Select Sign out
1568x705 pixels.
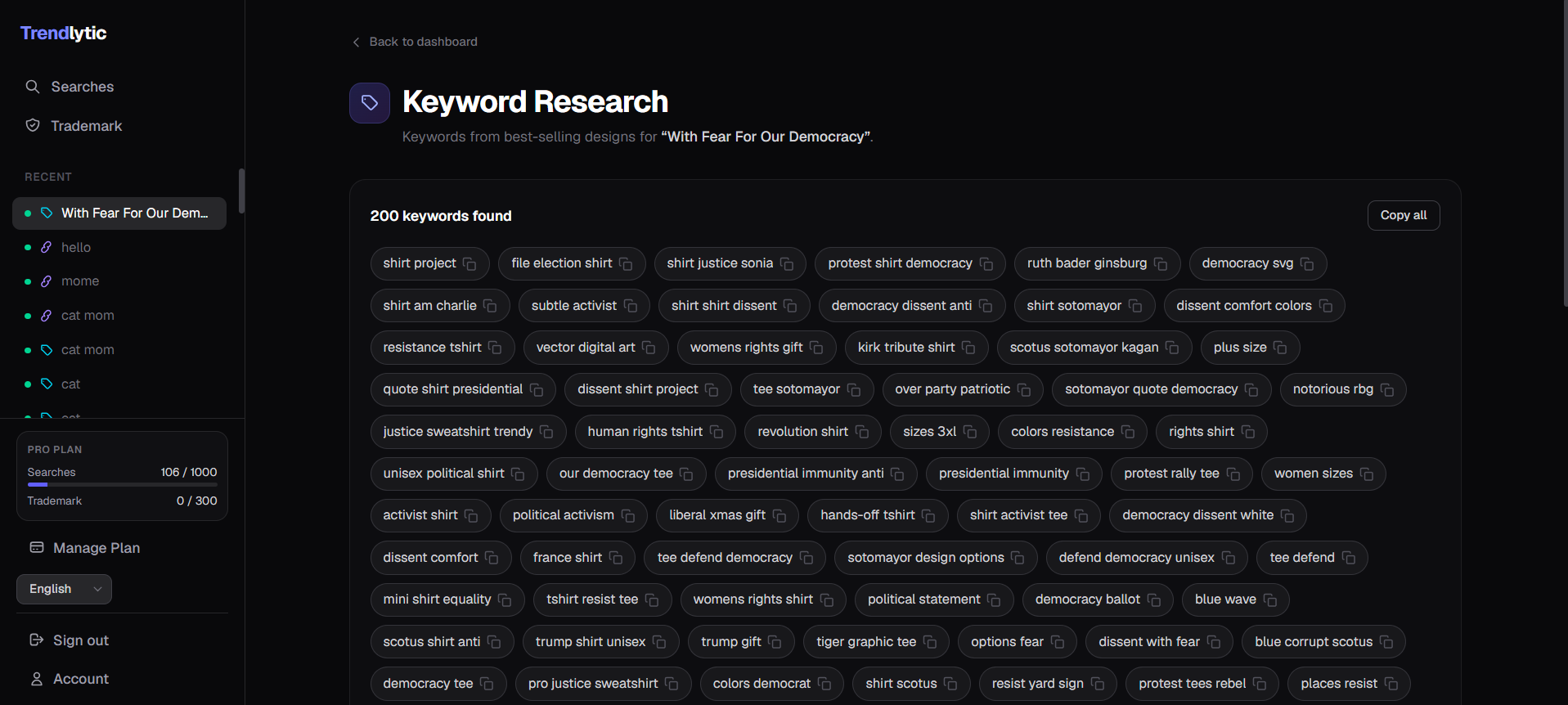point(80,640)
